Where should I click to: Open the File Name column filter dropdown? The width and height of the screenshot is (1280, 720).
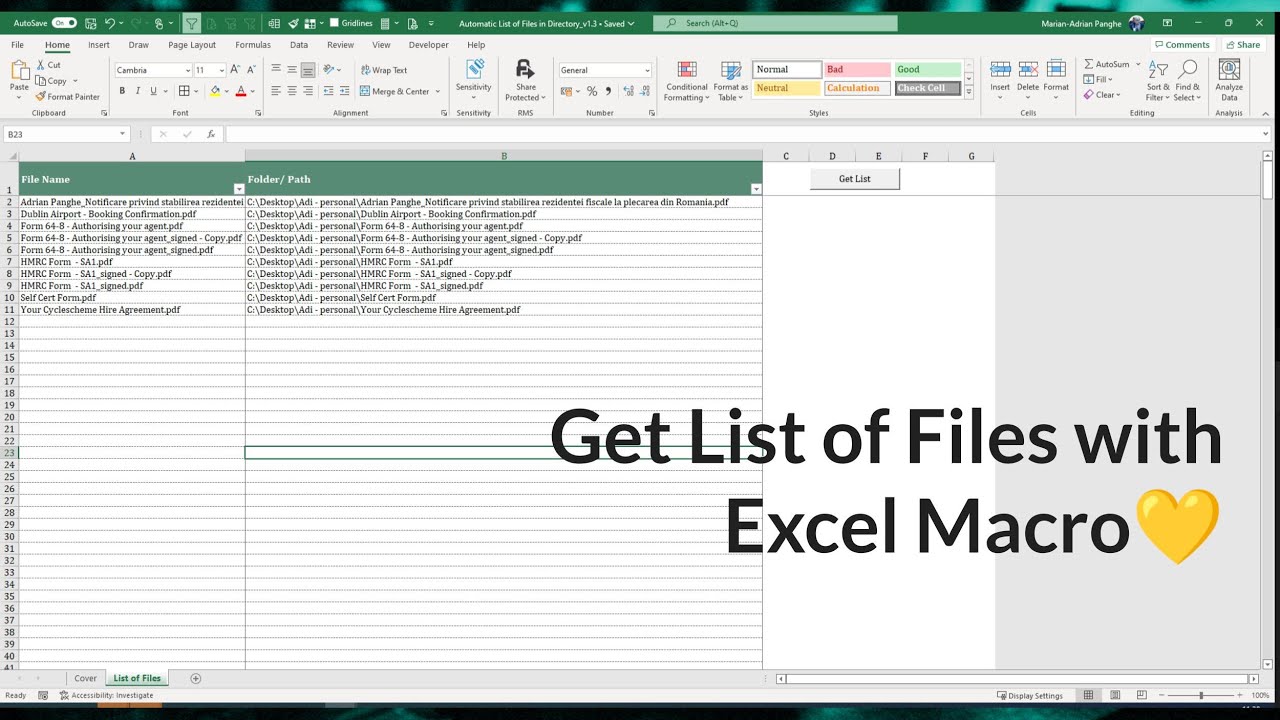click(x=239, y=189)
